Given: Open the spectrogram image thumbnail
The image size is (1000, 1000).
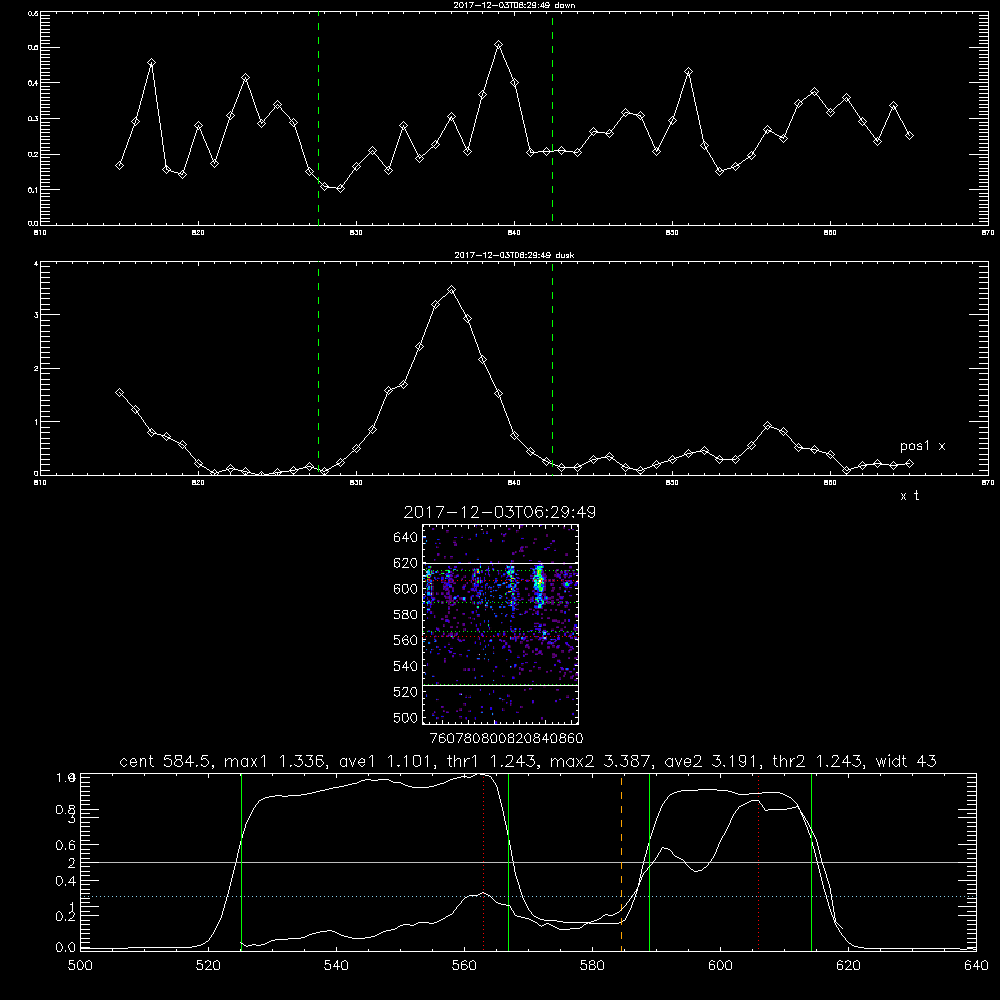Looking at the screenshot, I should pyautogui.click(x=501, y=624).
